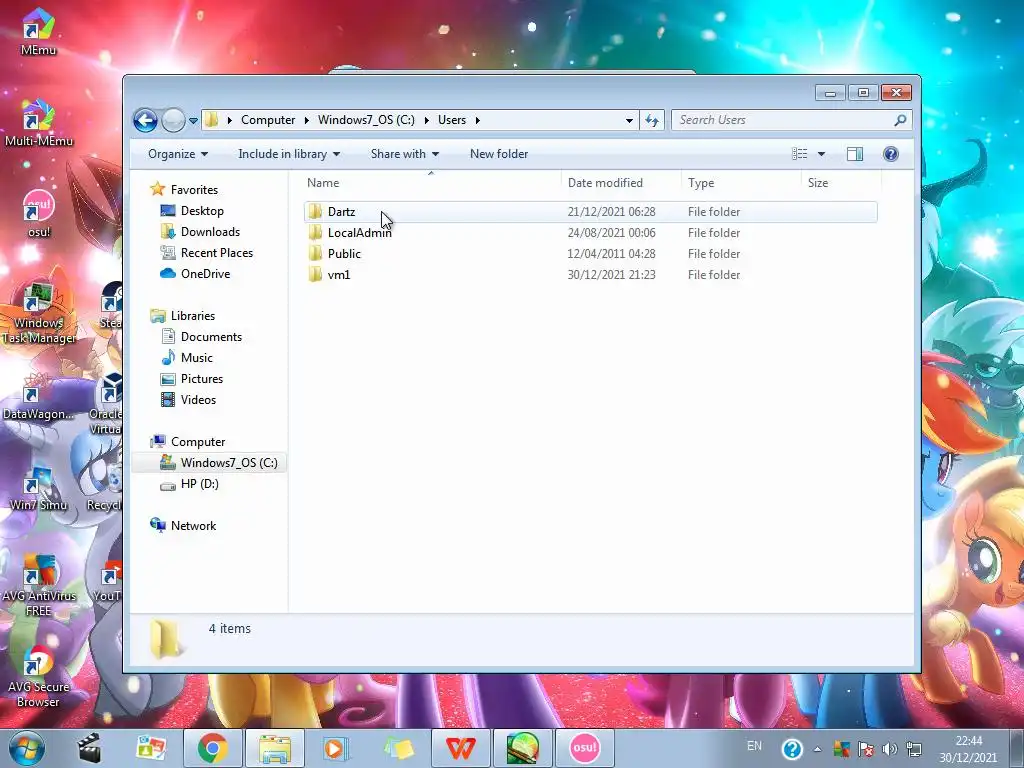Select Favorites in navigation pane

194,189
